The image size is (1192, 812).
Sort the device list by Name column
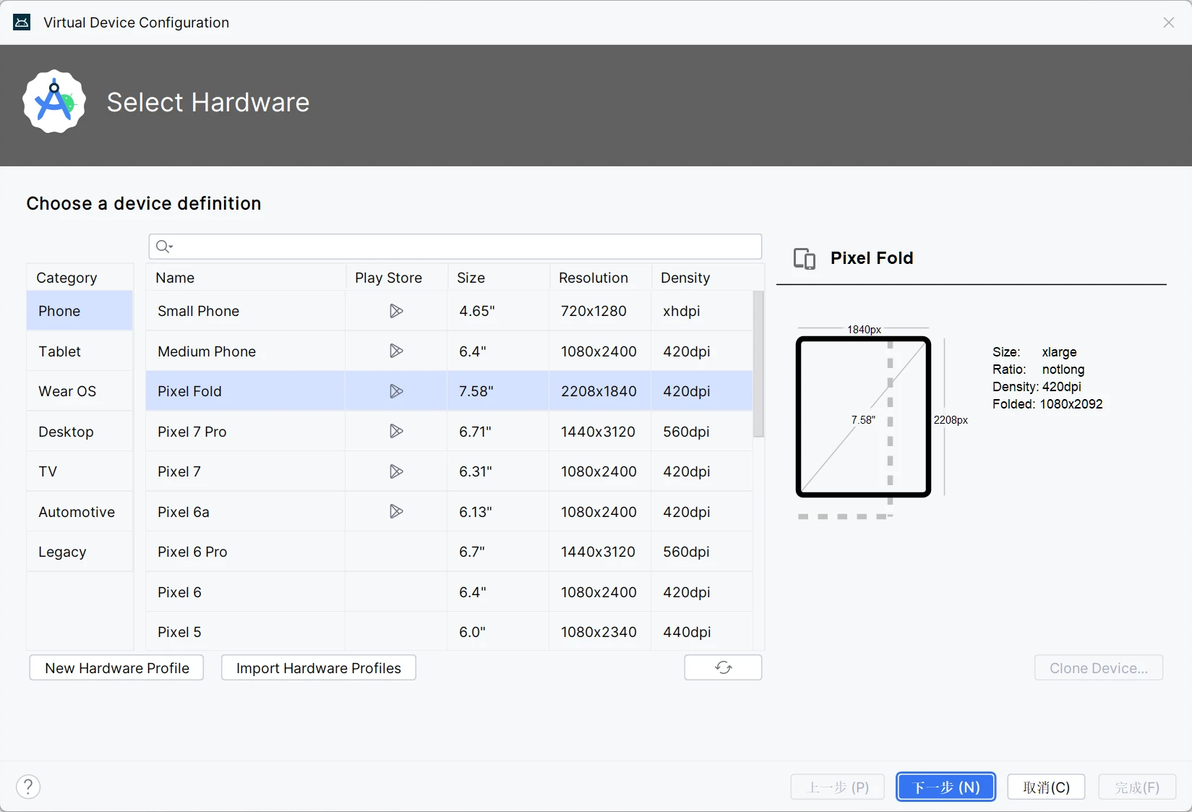point(175,278)
